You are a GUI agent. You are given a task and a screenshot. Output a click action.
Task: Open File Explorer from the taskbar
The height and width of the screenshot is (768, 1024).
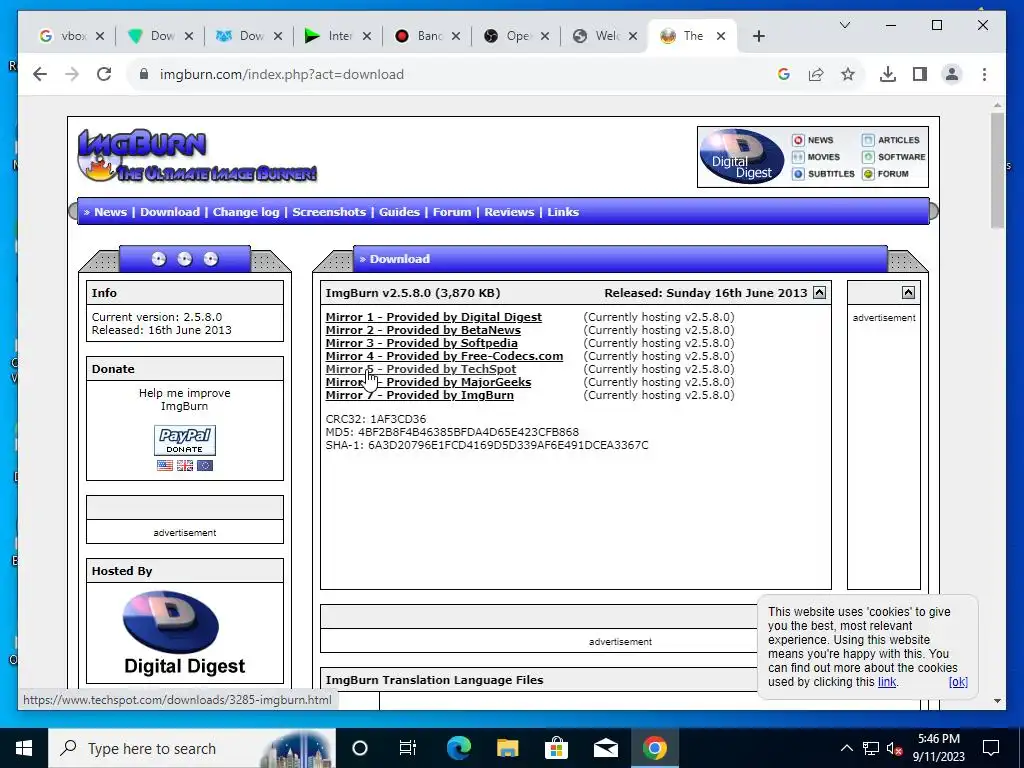[507, 748]
